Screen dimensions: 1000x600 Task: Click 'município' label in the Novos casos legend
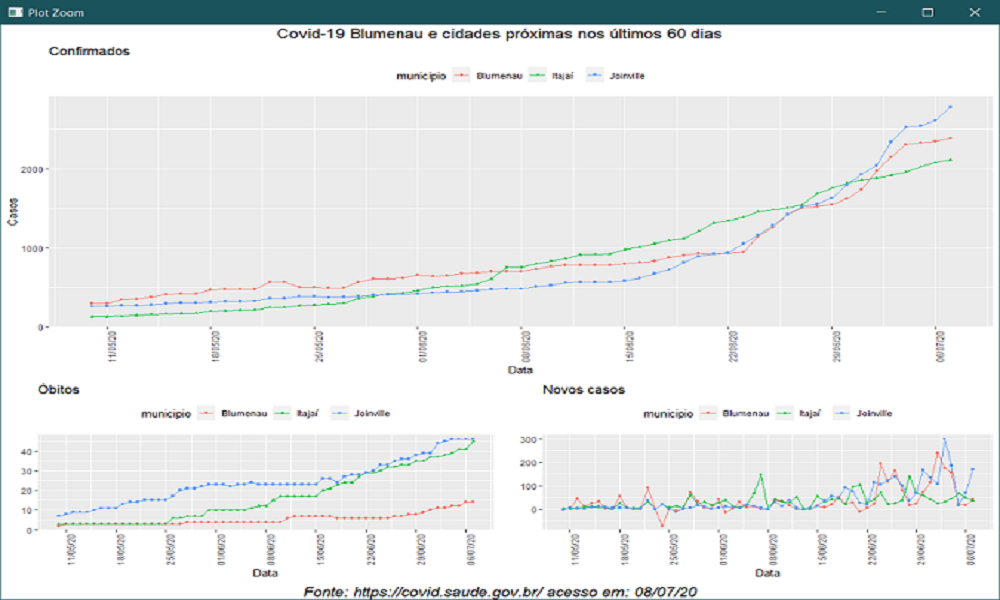point(668,414)
